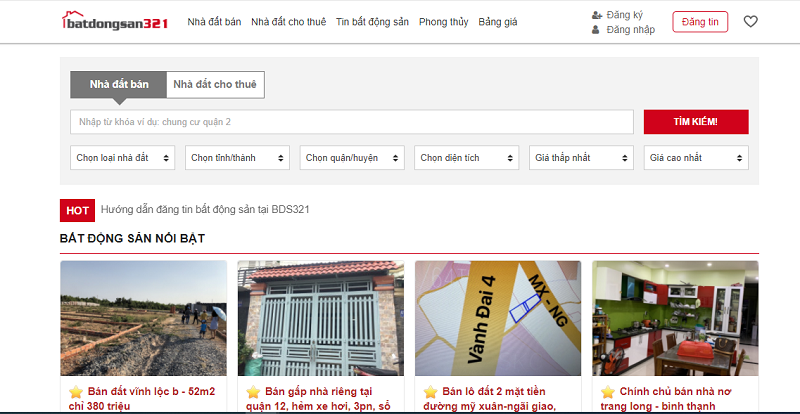Expand the Giá cao nhất dropdown
This screenshot has height=414, width=800.
pos(696,158)
